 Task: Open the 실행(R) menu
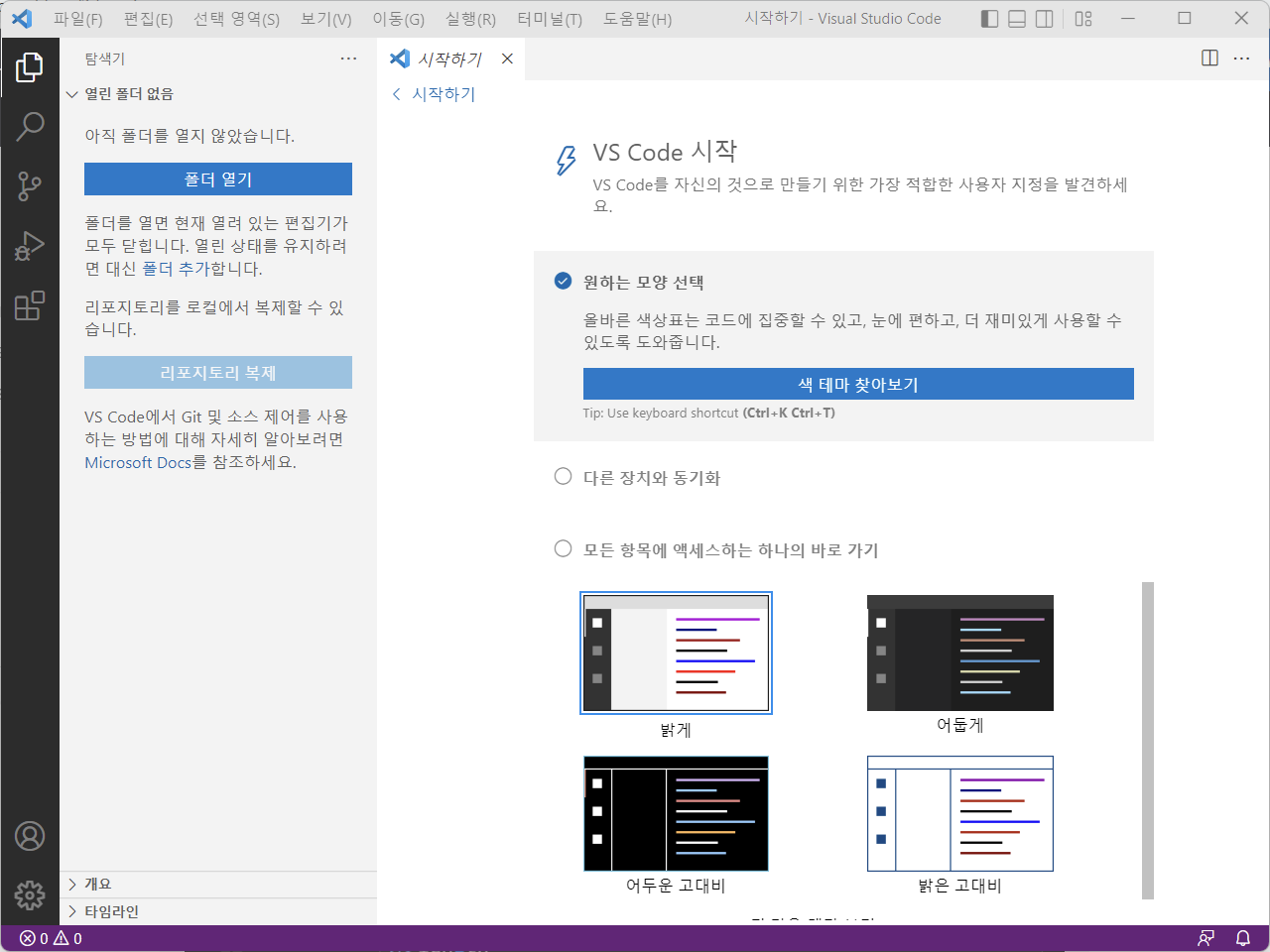[x=470, y=19]
